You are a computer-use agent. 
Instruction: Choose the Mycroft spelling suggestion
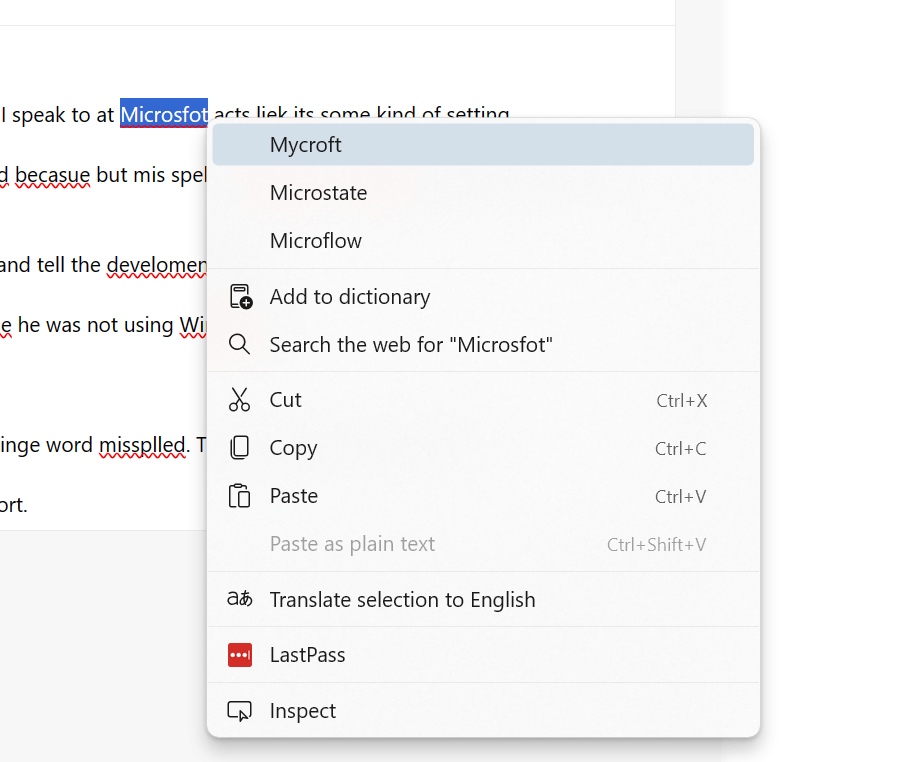483,145
